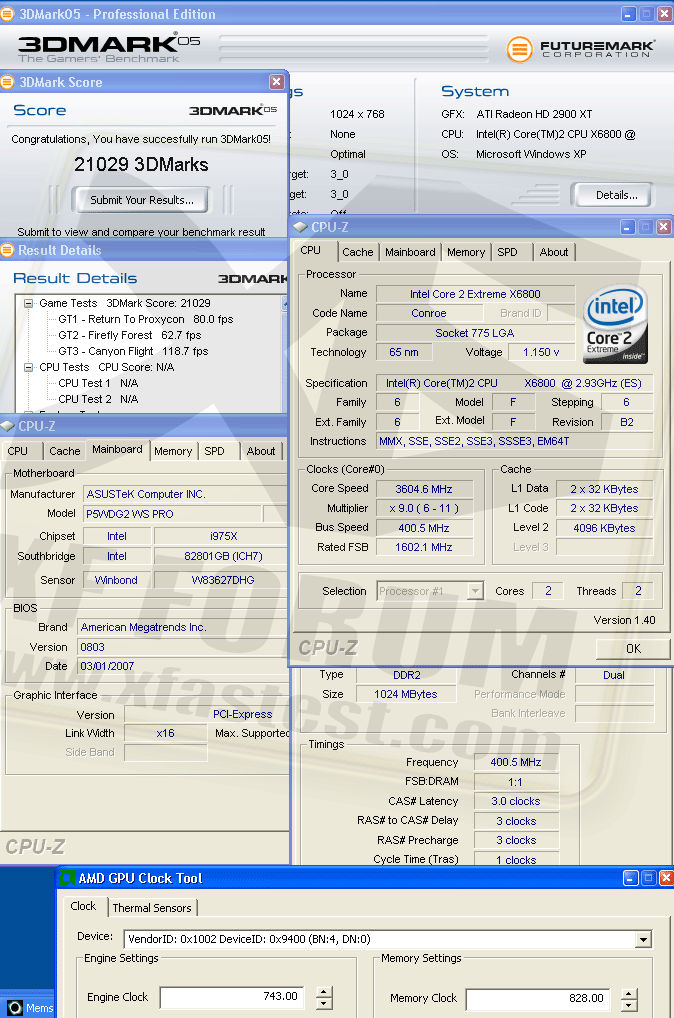Click motherboard model P5WDG2 WS PRO
This screenshot has width=674, height=1018.
pyautogui.click(x=172, y=514)
